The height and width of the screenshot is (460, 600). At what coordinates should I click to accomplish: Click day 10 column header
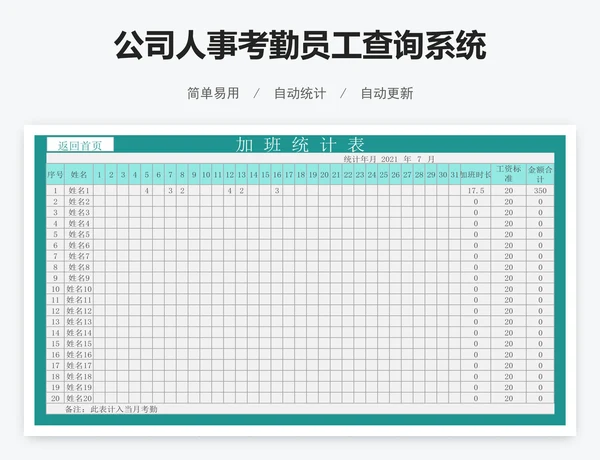click(x=206, y=175)
